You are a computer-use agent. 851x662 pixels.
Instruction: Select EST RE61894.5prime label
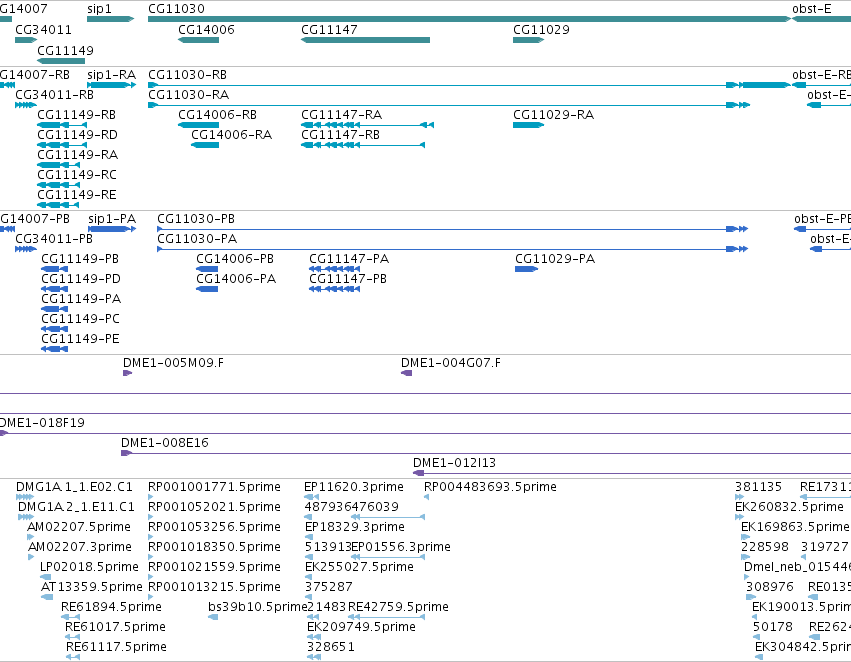pyautogui.click(x=111, y=607)
